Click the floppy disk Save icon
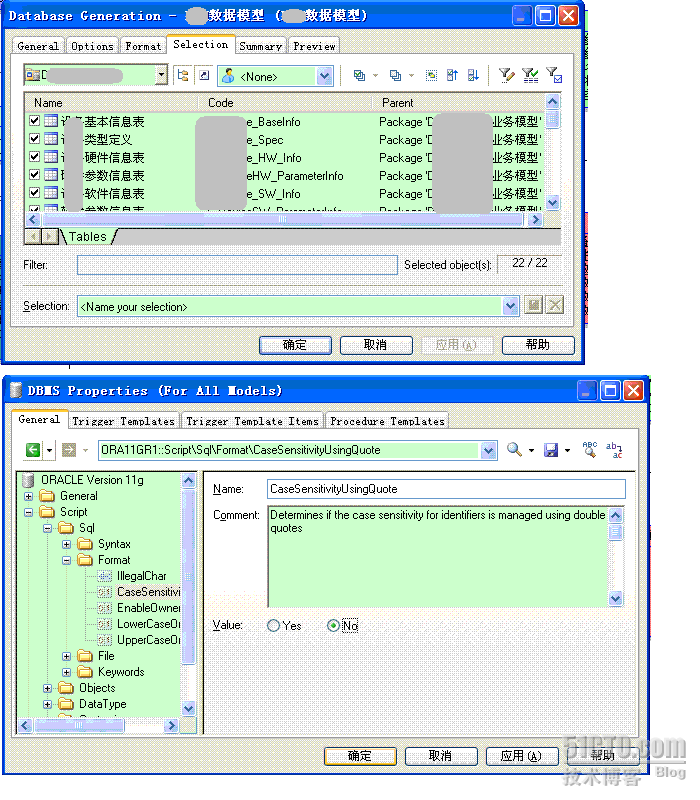The image size is (700, 800). (551, 450)
